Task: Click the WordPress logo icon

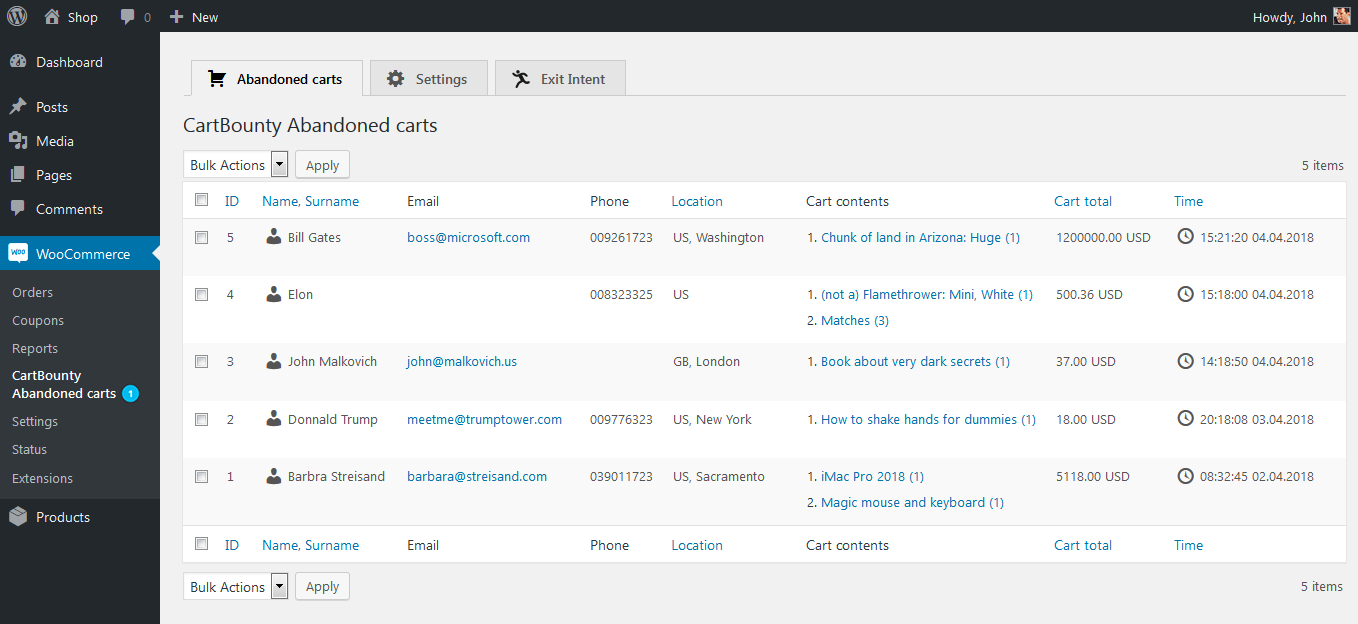Action: (17, 16)
